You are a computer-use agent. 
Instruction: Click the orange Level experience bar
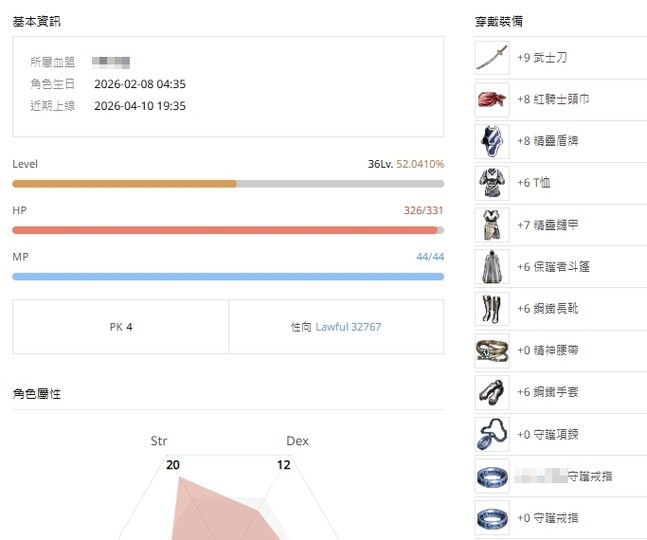pyautogui.click(x=228, y=184)
